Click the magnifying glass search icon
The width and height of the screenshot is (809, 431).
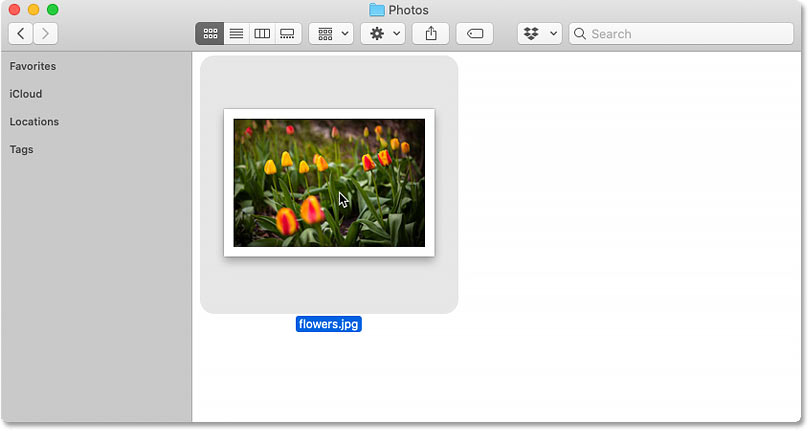pyautogui.click(x=580, y=34)
